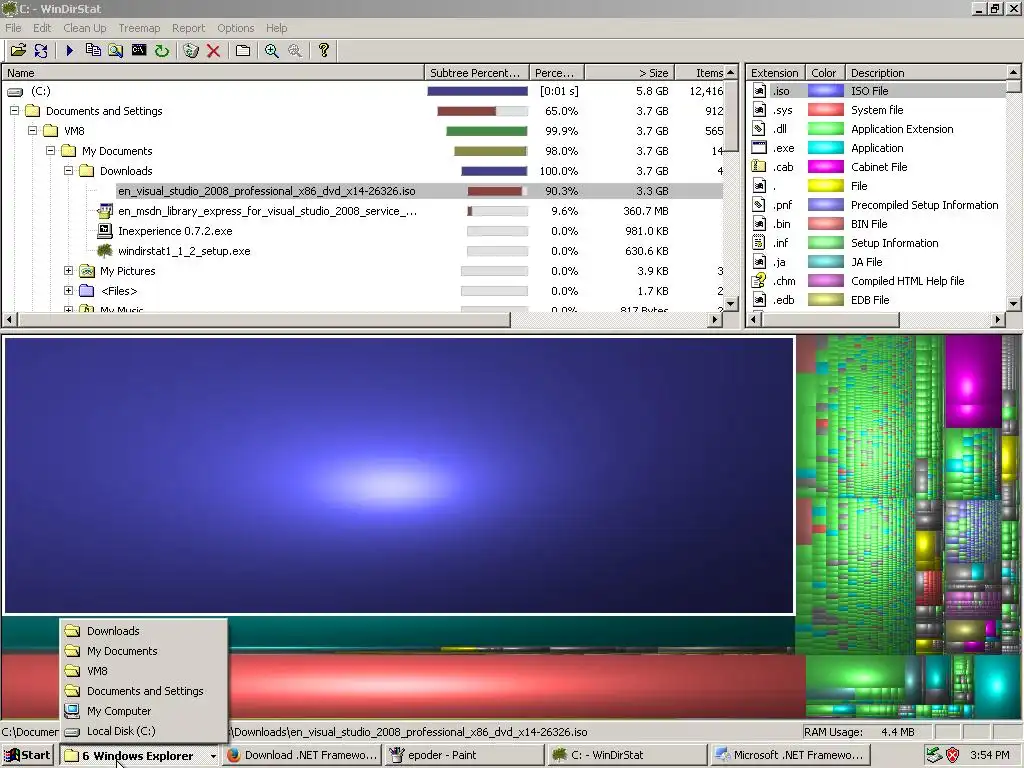Click the Refresh All double-arrow icon

[40, 50]
